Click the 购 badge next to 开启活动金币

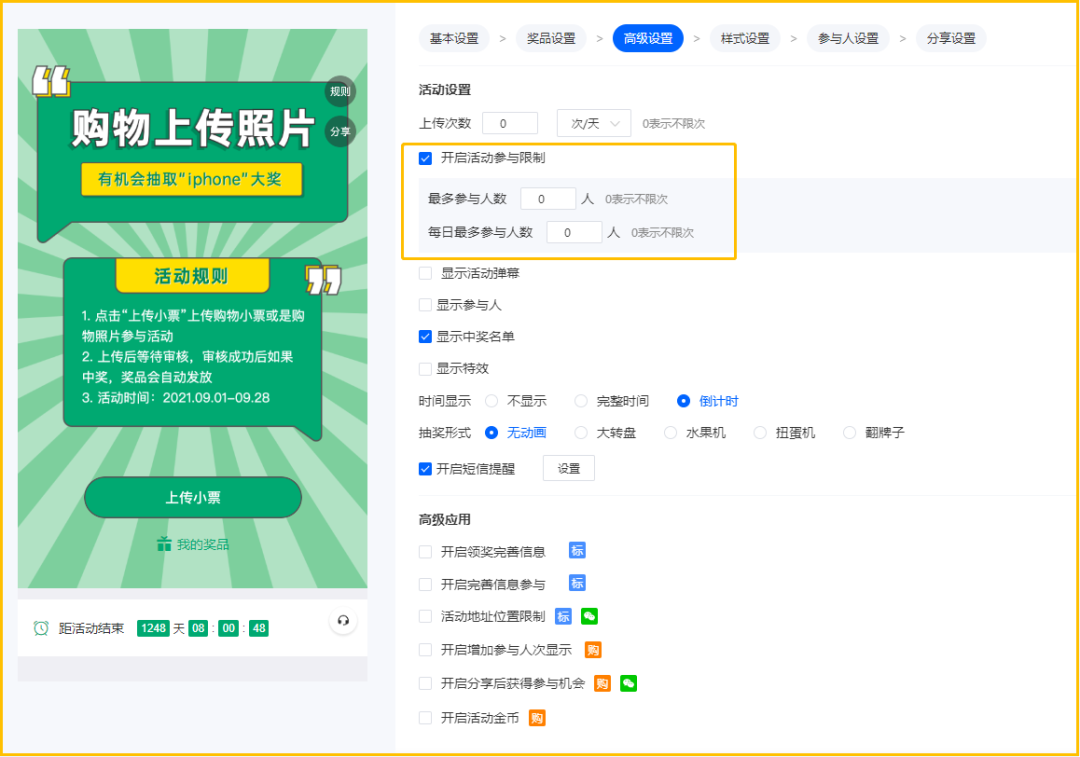pos(537,718)
